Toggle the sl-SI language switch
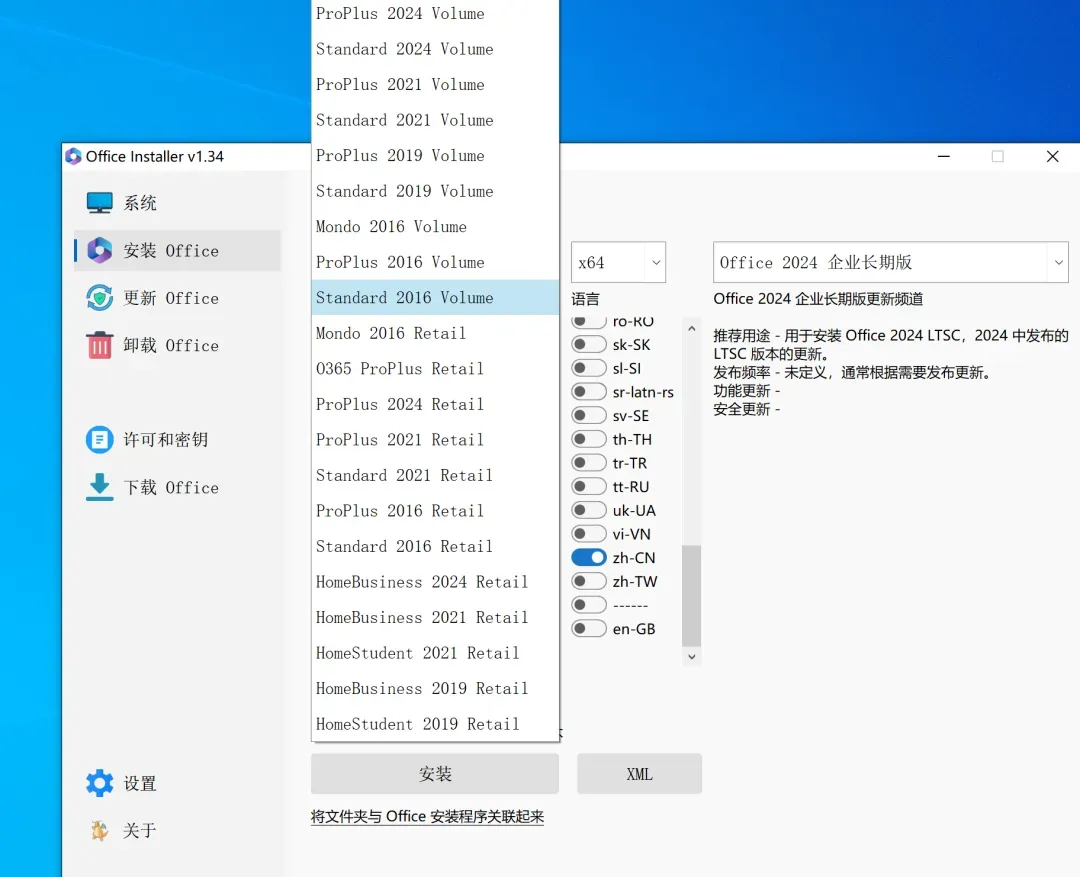This screenshot has width=1080, height=877. coord(589,368)
